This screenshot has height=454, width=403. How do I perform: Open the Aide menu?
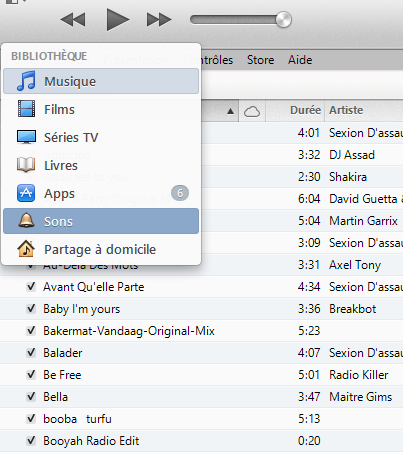coord(300,60)
